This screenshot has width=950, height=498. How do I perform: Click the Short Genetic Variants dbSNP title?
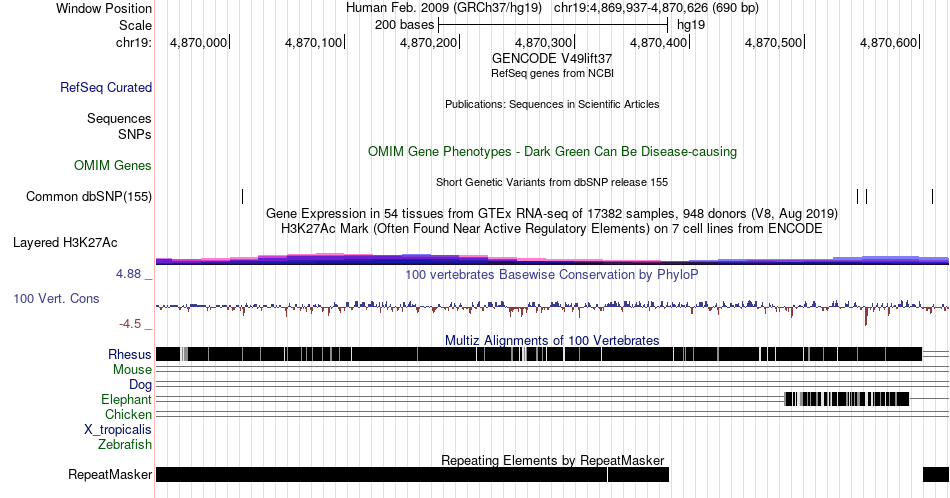[x=552, y=182]
